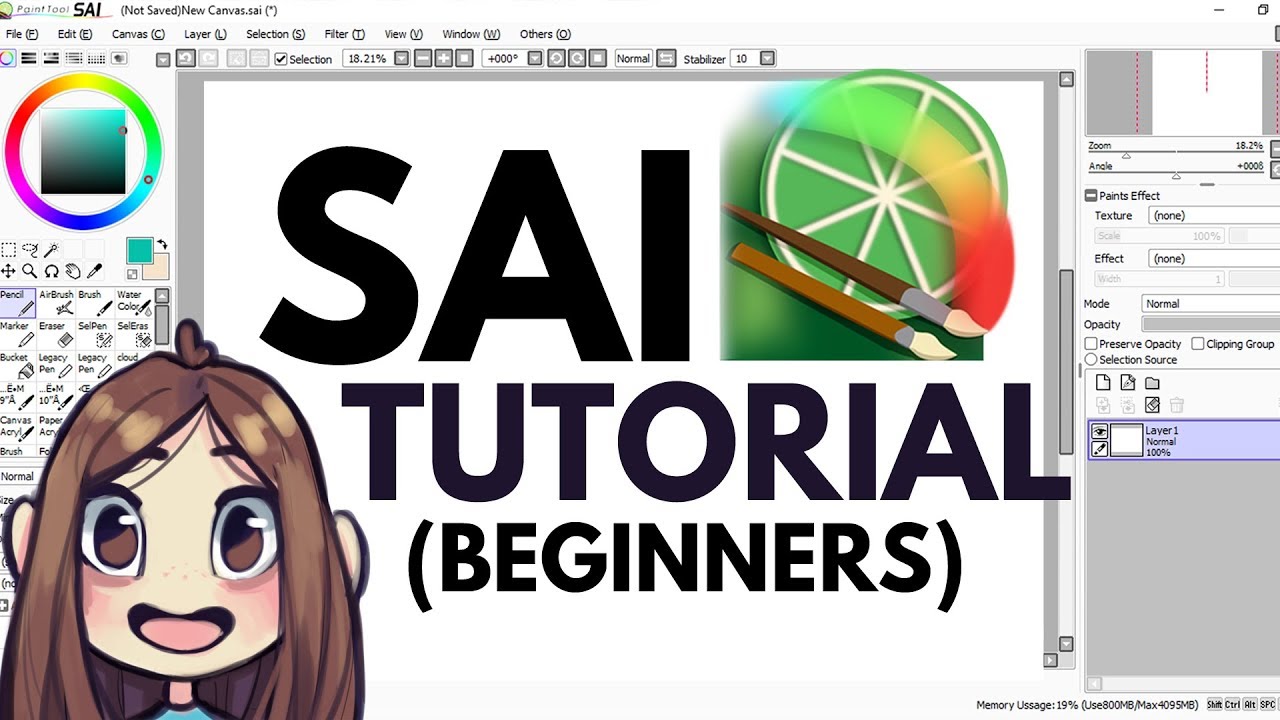Select the AirBrush tool
1280x720 pixels.
point(56,303)
